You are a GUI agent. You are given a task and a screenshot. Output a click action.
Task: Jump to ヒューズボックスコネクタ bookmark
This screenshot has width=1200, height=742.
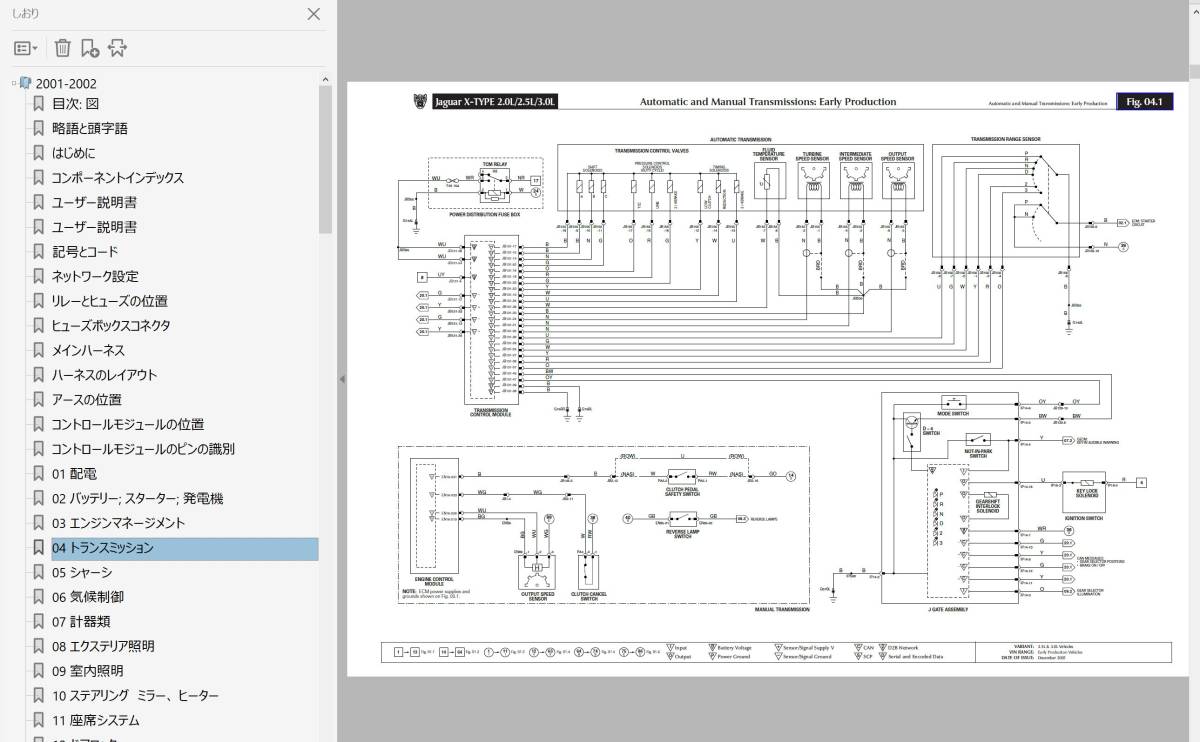(x=111, y=326)
